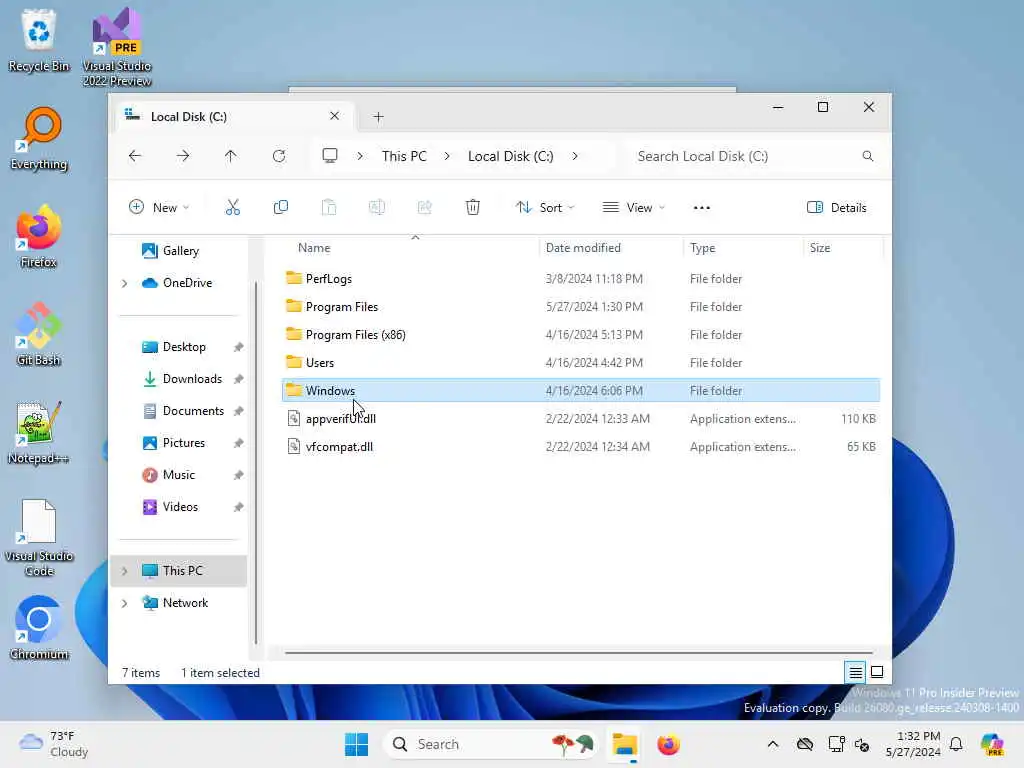
Task: Select the Notepad++ desktop shortcut
Action: pyautogui.click(x=39, y=433)
